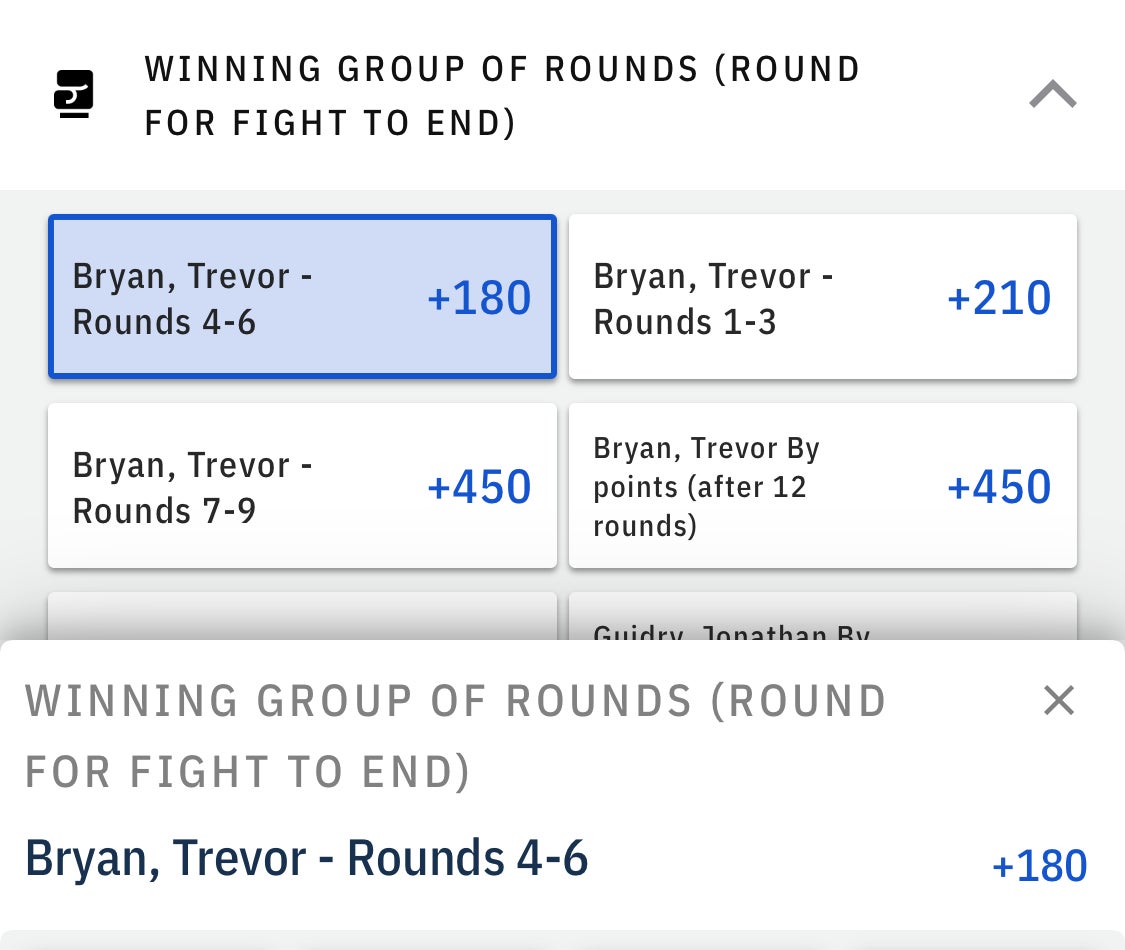Screen dimensions: 1125x950
Task: Click the 'Rounds 7-9' label text
Action: coord(165,511)
